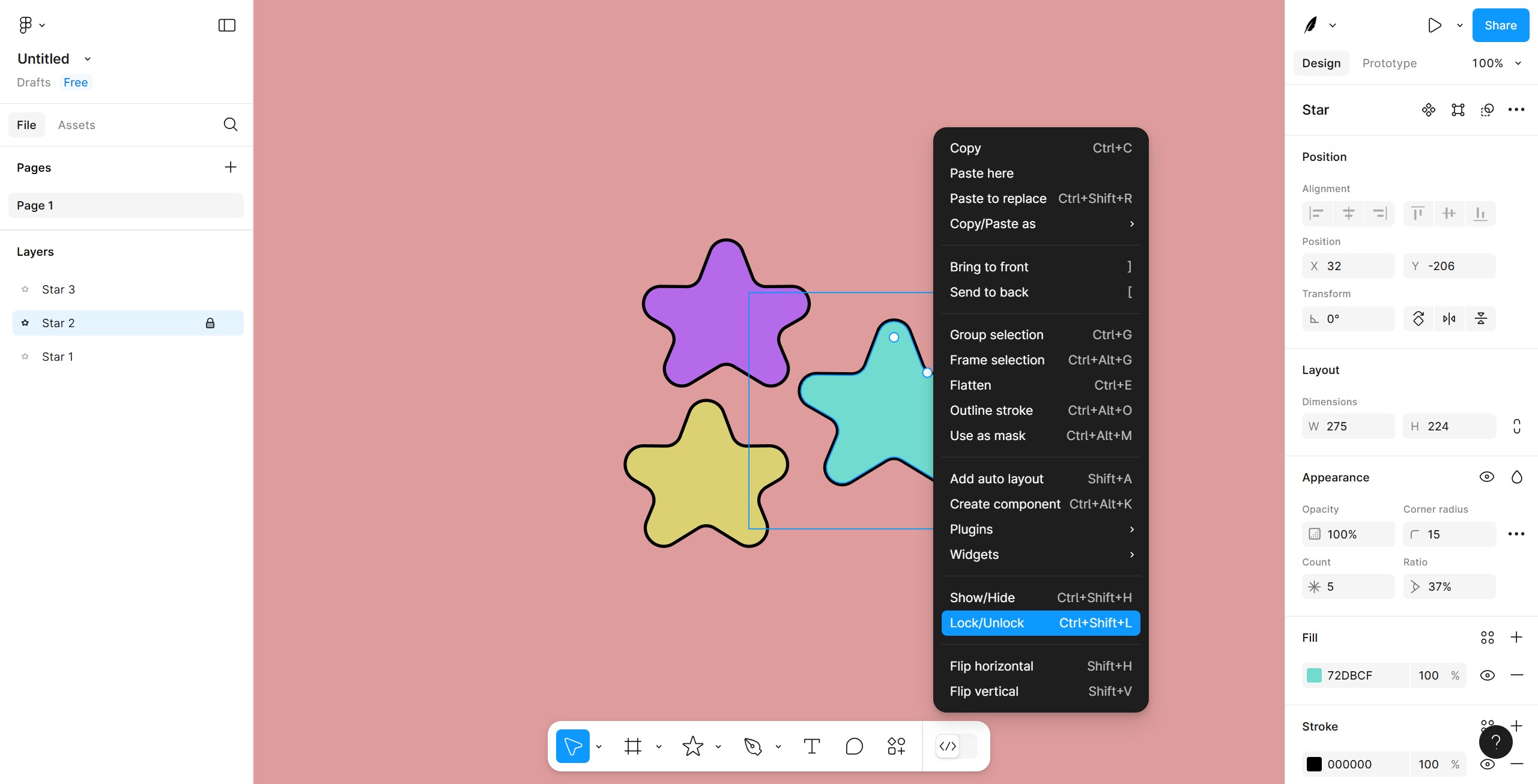This screenshot has height=784, width=1538.
Task: Remove the 72DBCF fill minus icon
Action: (x=1517, y=675)
